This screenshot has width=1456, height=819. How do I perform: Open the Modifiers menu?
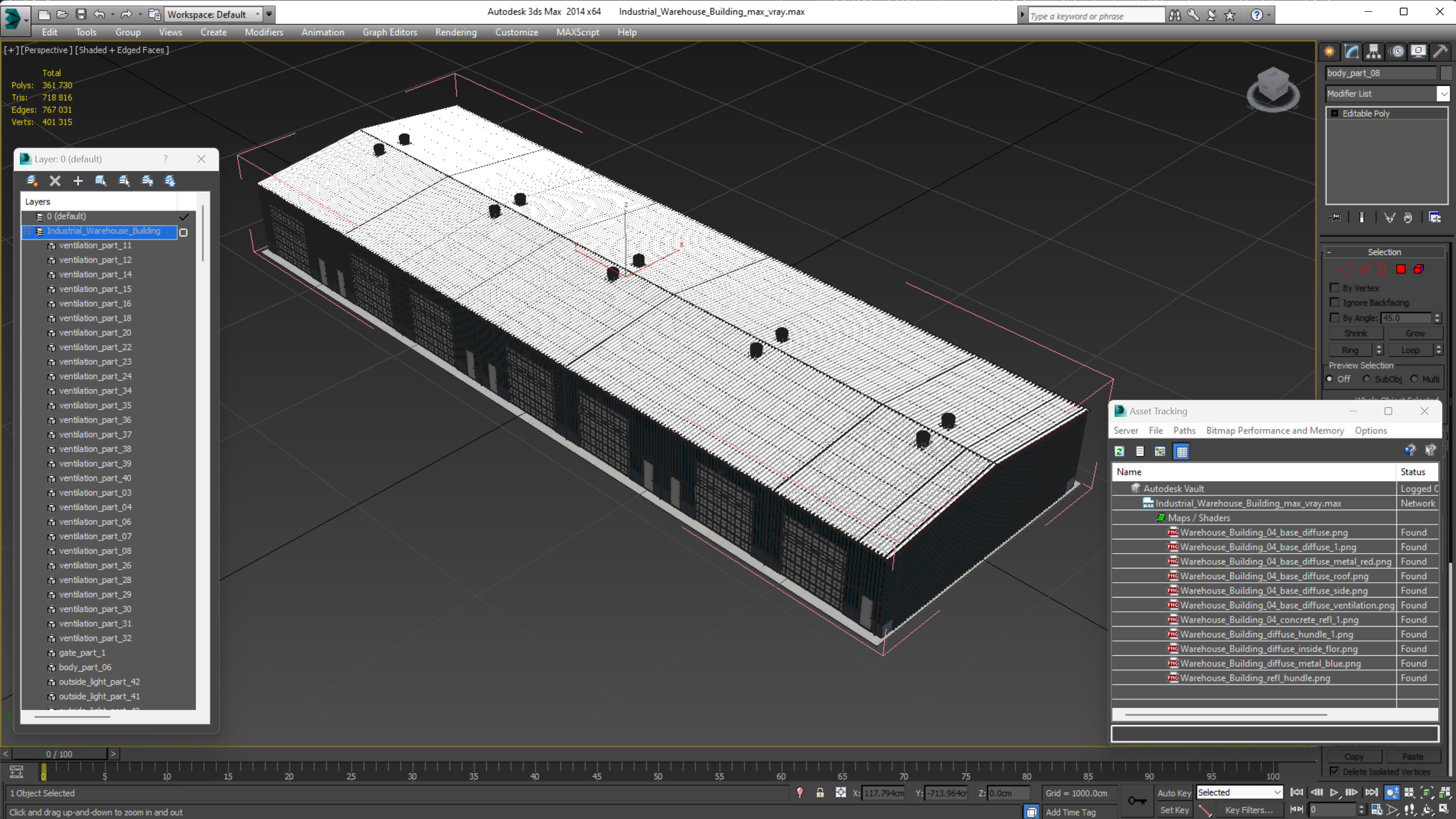tap(263, 32)
